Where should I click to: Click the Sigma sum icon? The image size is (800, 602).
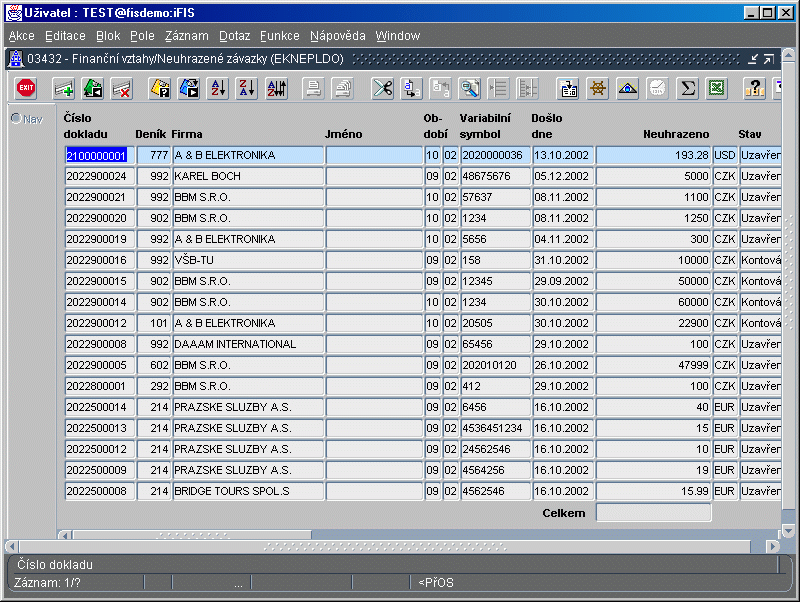click(x=687, y=88)
